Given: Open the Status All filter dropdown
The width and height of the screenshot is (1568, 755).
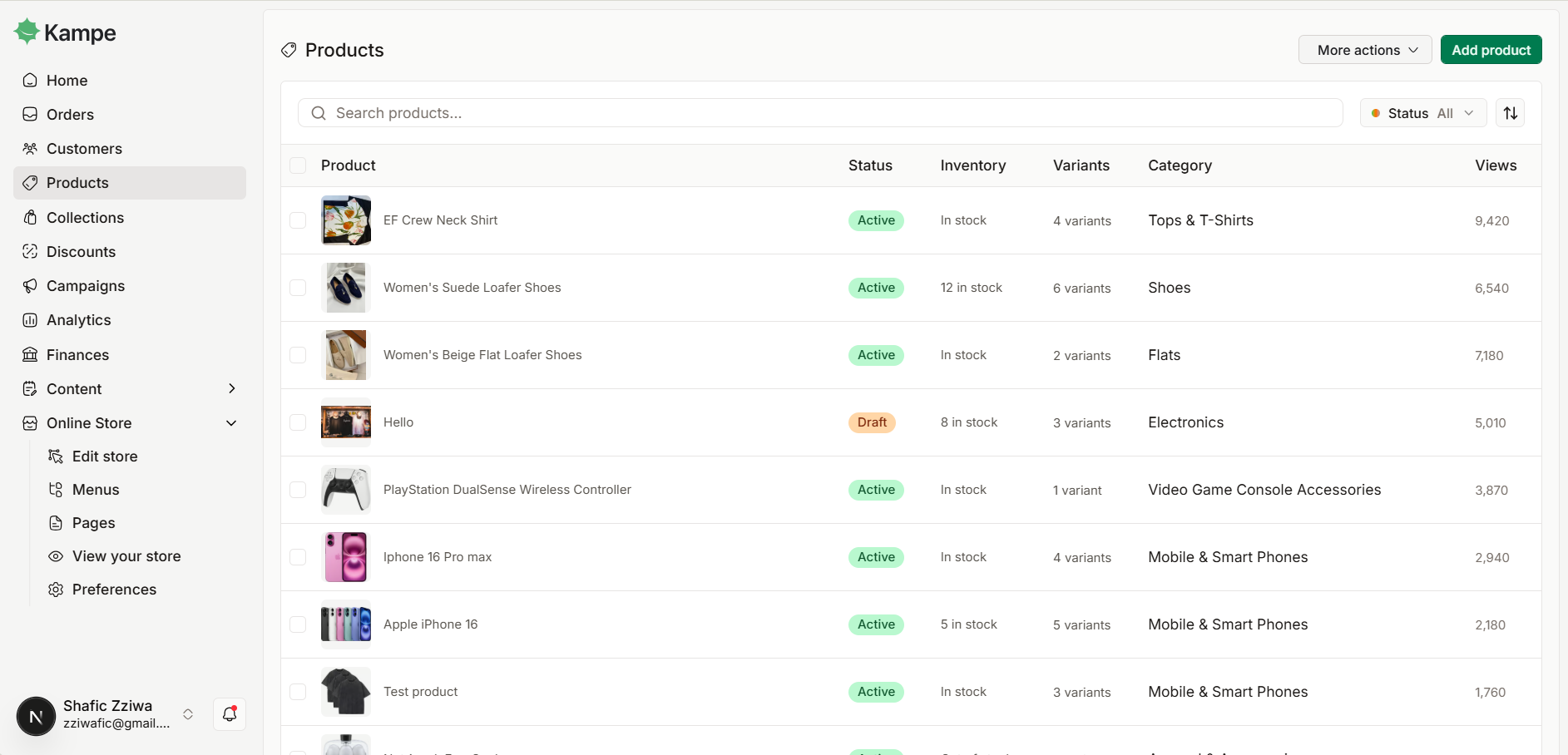Looking at the screenshot, I should [1422, 113].
